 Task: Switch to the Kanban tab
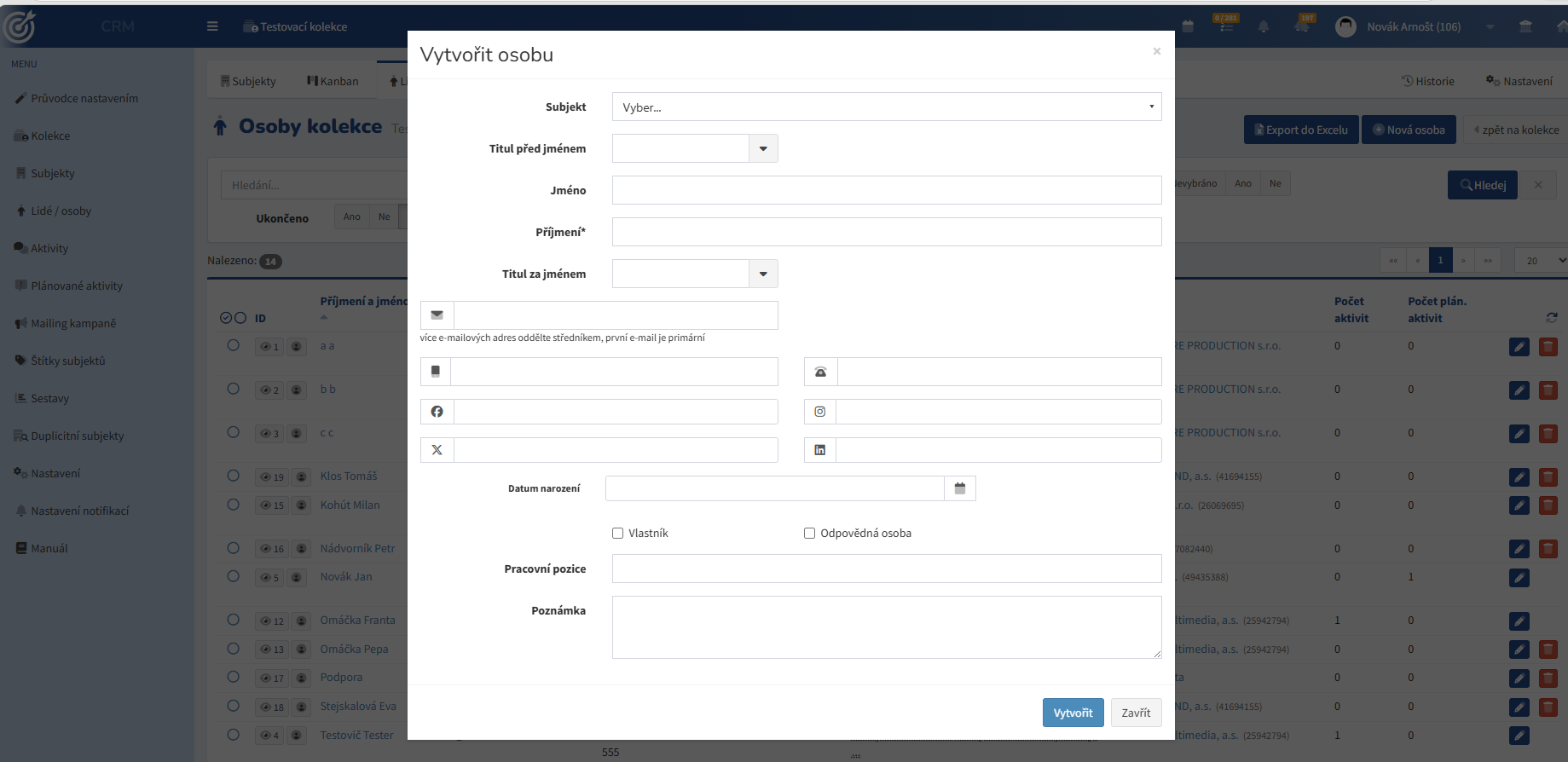coord(333,81)
